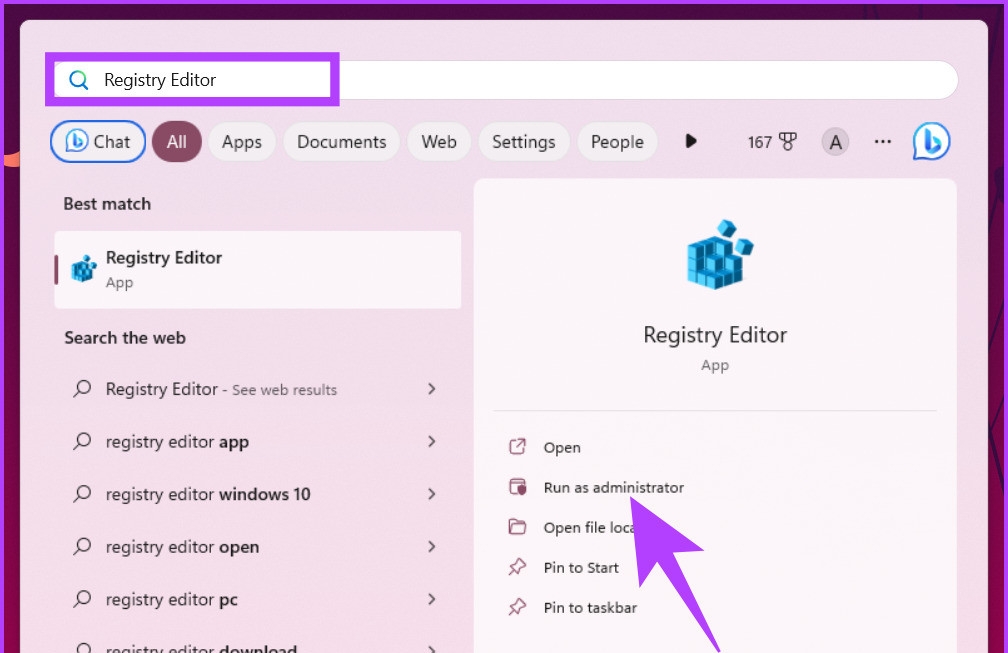
Task: Launch the Bing icon at top right
Action: 932,141
